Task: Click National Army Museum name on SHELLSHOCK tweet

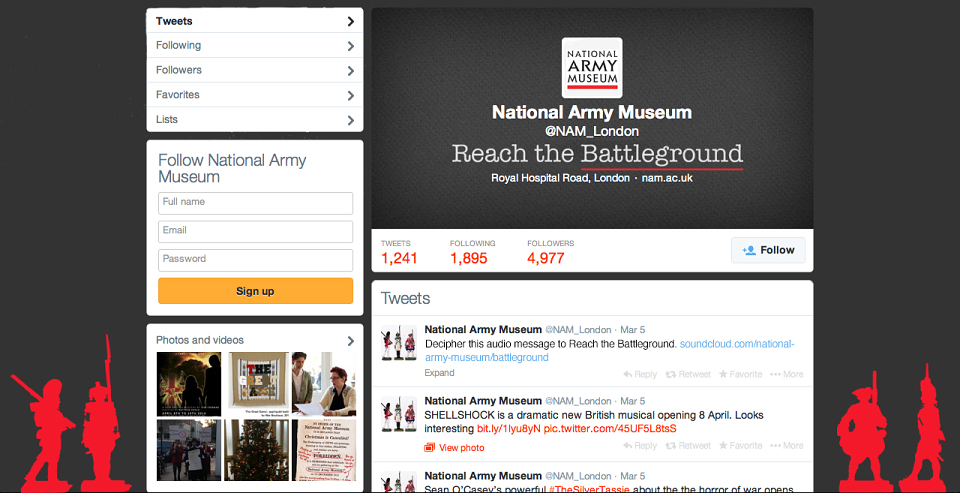Action: 483,401
